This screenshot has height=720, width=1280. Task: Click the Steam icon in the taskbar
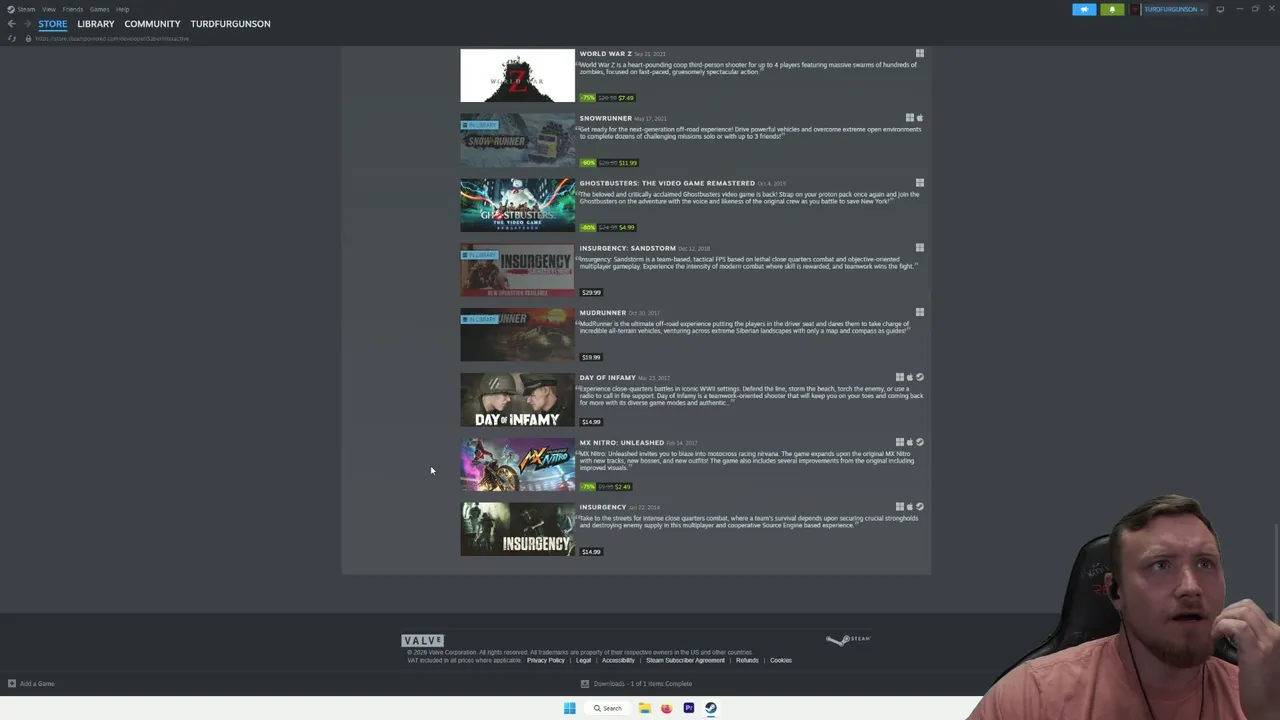710,708
